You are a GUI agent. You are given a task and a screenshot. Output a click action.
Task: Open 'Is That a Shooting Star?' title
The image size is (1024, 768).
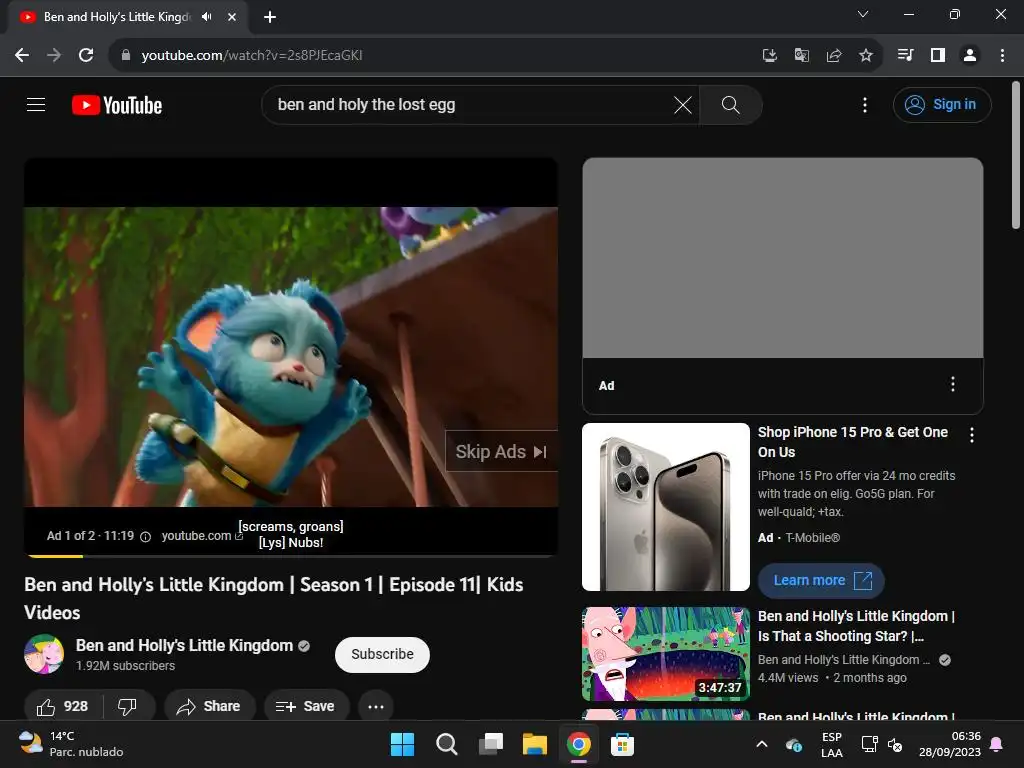[856, 626]
